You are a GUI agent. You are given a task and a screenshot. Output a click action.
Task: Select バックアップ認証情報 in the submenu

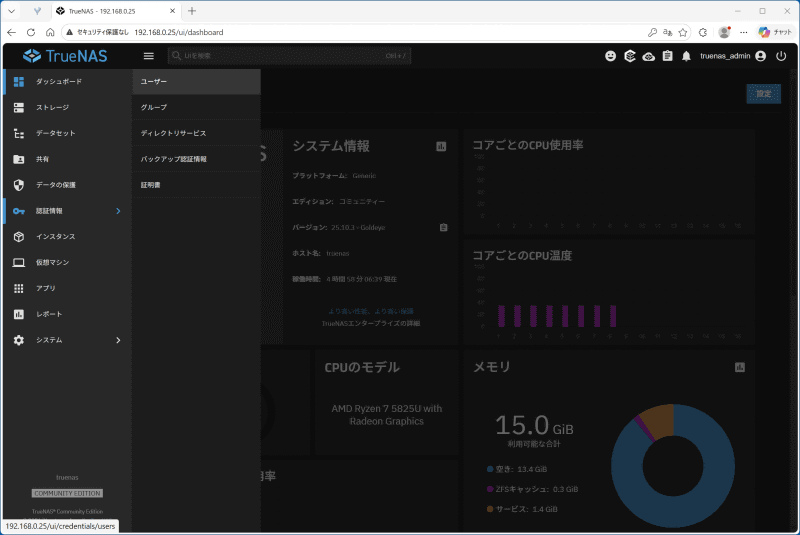coord(196,159)
